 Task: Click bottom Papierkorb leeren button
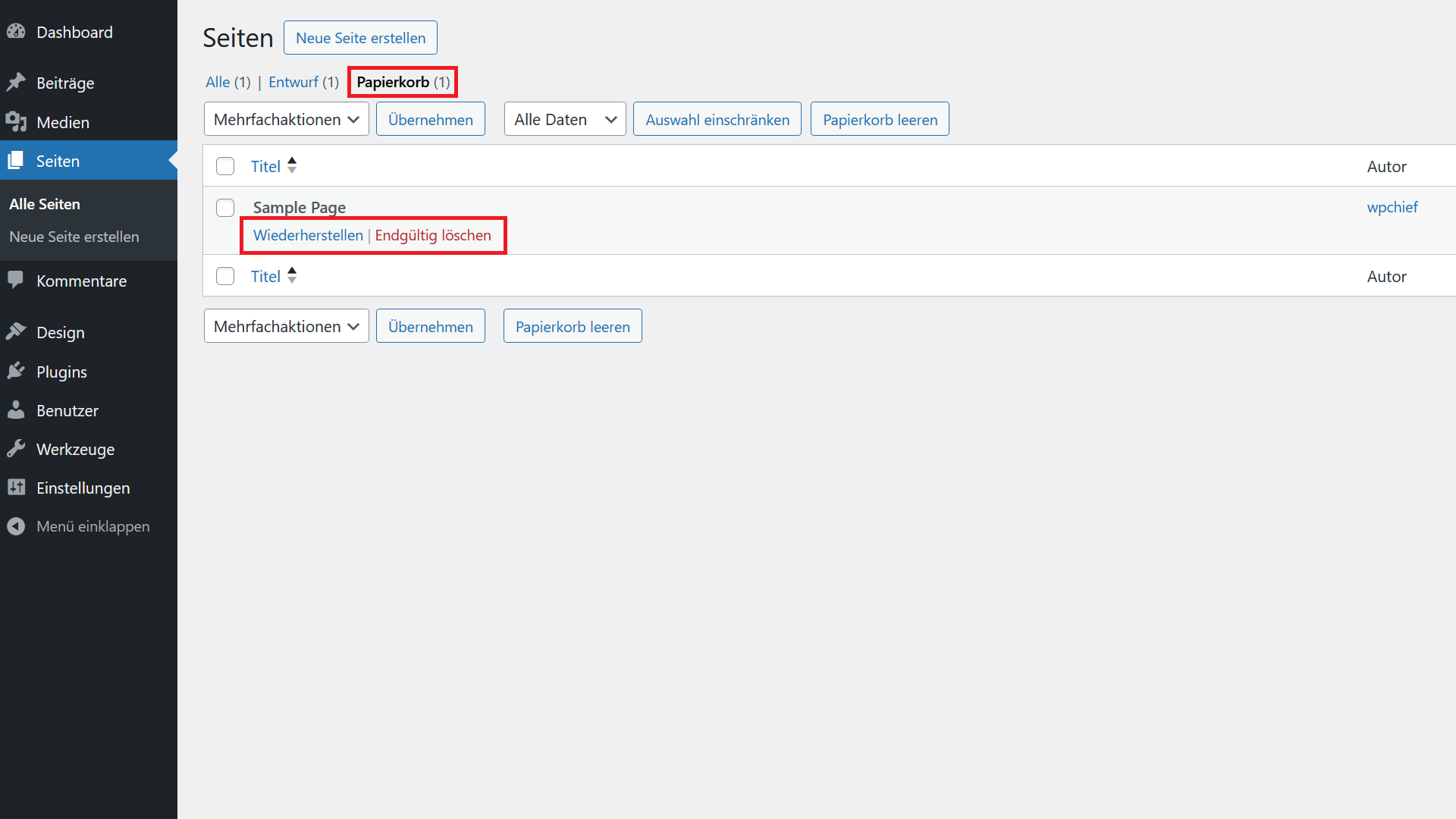[573, 326]
